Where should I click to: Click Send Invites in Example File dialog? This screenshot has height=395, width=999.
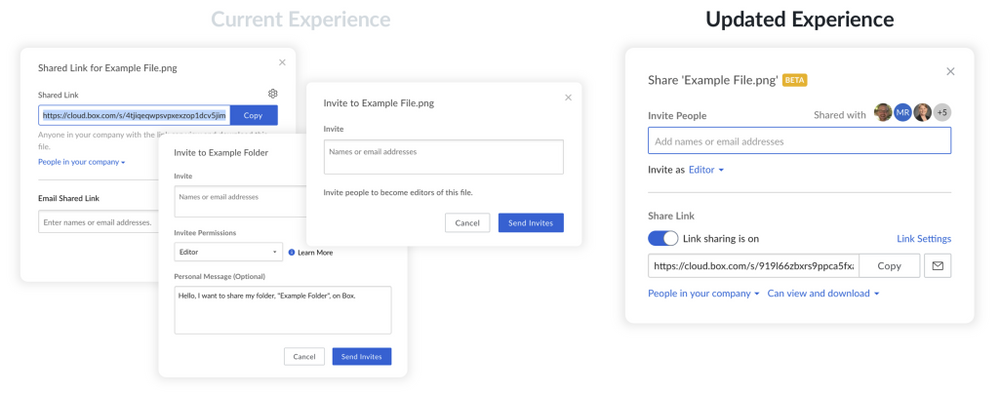(531, 223)
